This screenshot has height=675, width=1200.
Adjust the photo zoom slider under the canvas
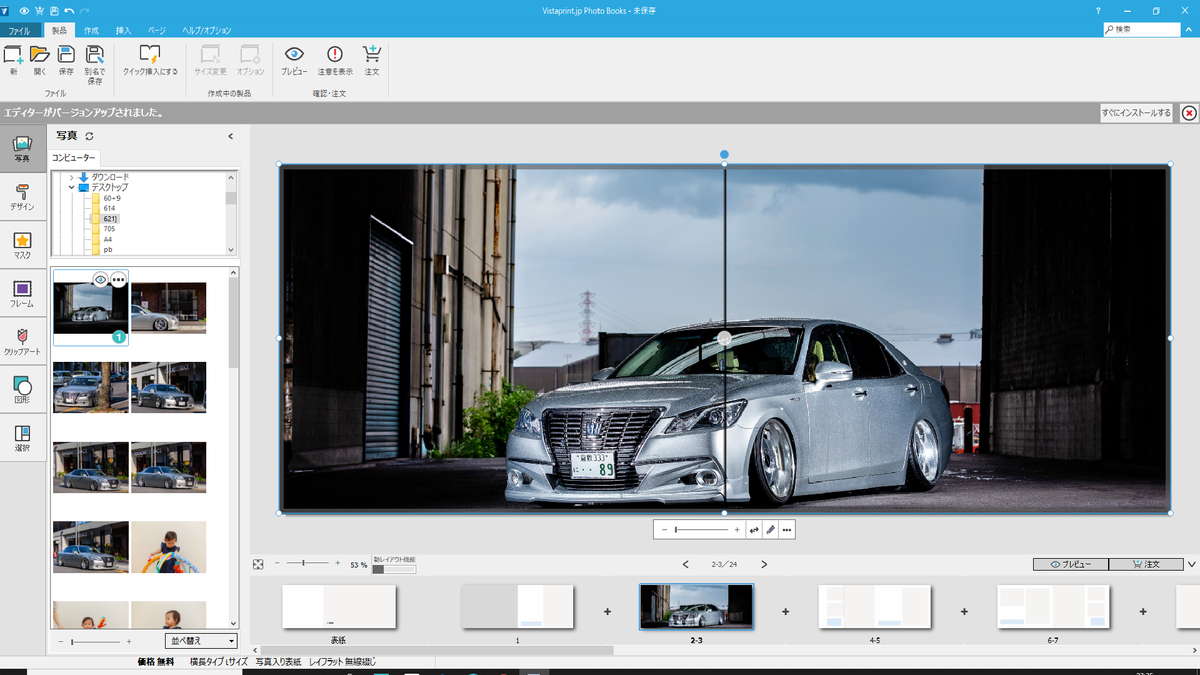701,530
